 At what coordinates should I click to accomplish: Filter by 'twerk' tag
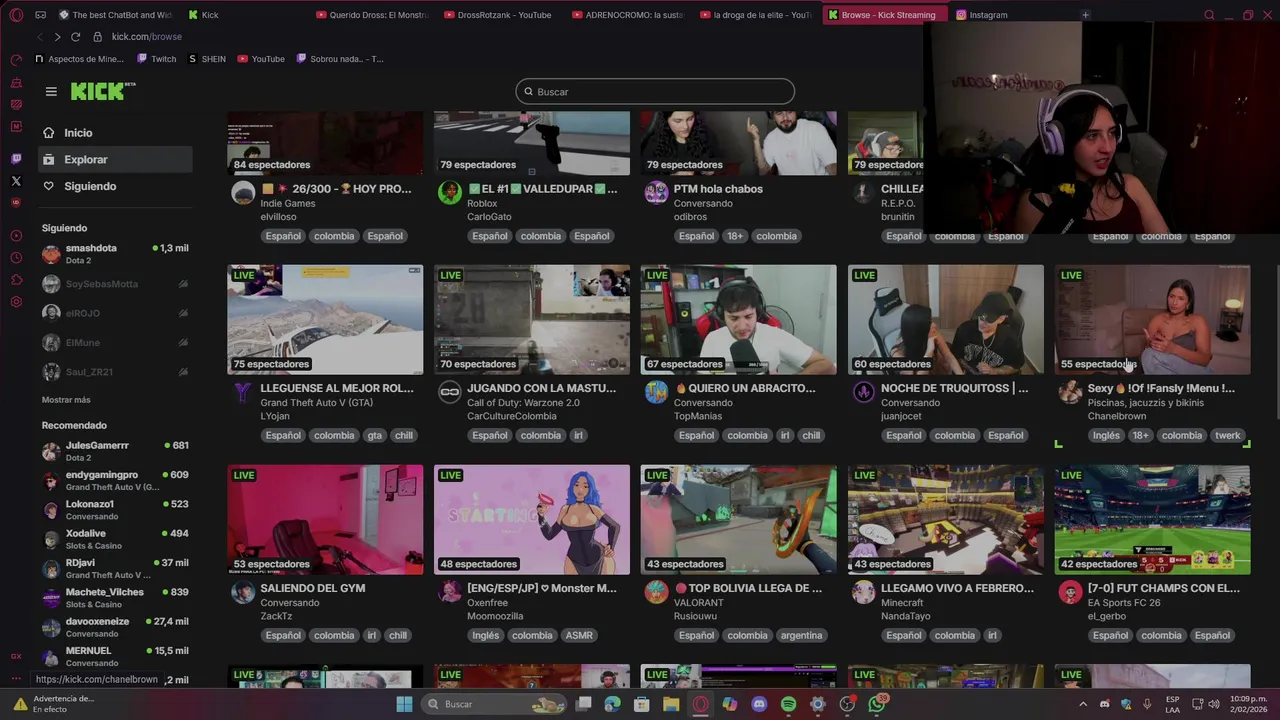click(1227, 436)
